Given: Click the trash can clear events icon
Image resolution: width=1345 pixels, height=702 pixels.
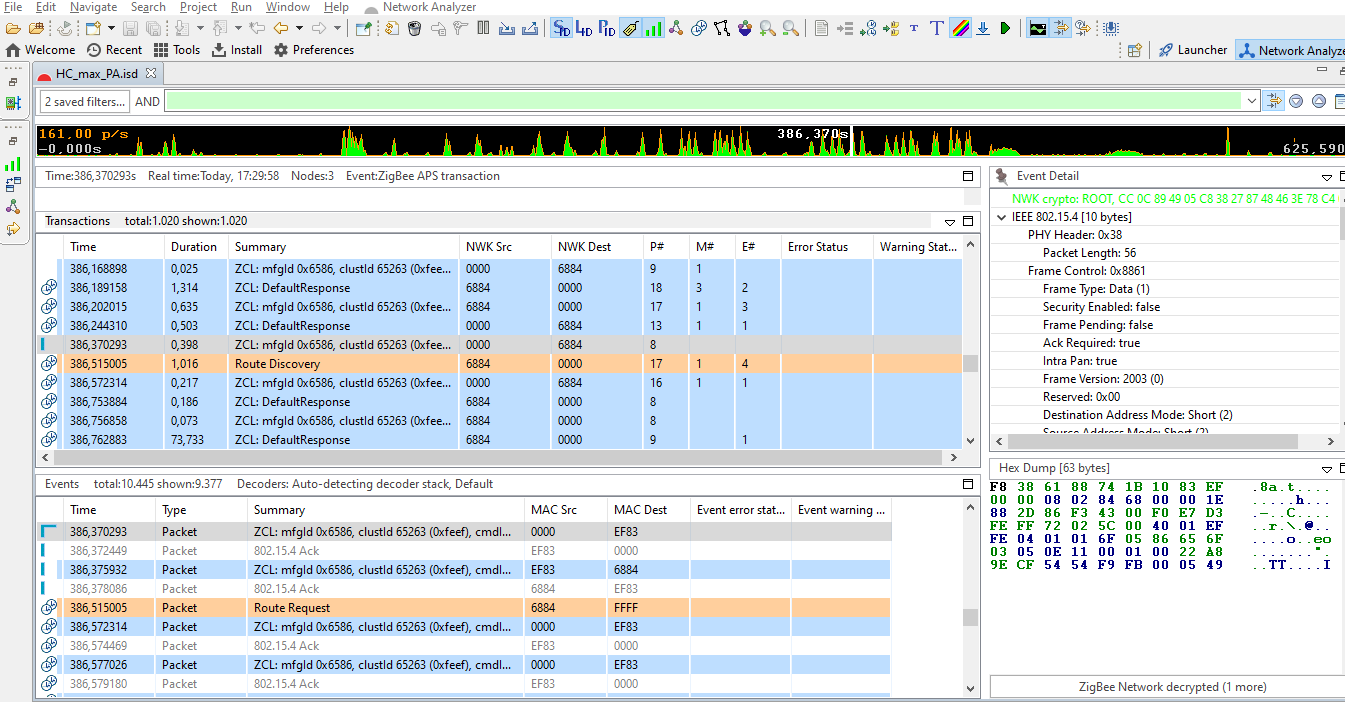Looking at the screenshot, I should tap(413, 28).
